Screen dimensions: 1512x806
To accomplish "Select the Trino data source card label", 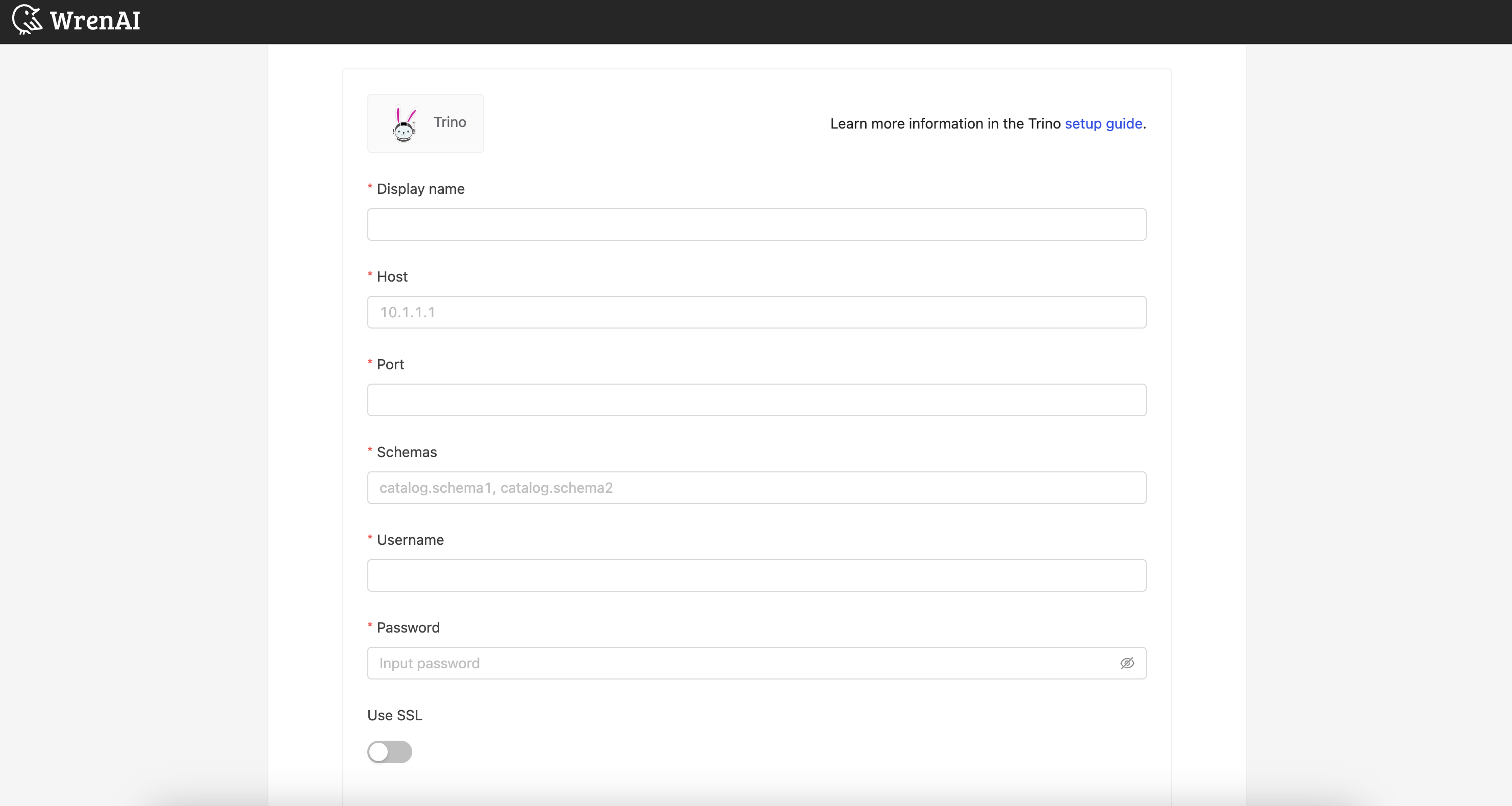I will click(x=449, y=122).
